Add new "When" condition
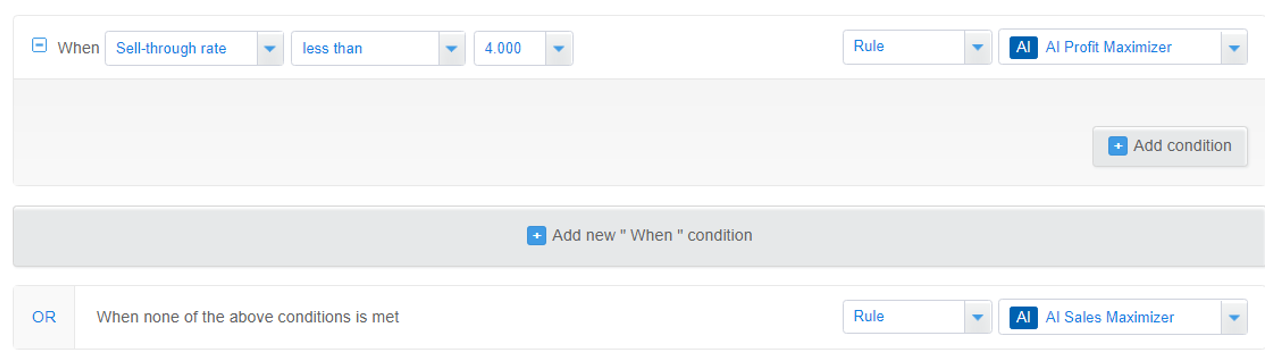The height and width of the screenshot is (362, 1281). (640, 236)
